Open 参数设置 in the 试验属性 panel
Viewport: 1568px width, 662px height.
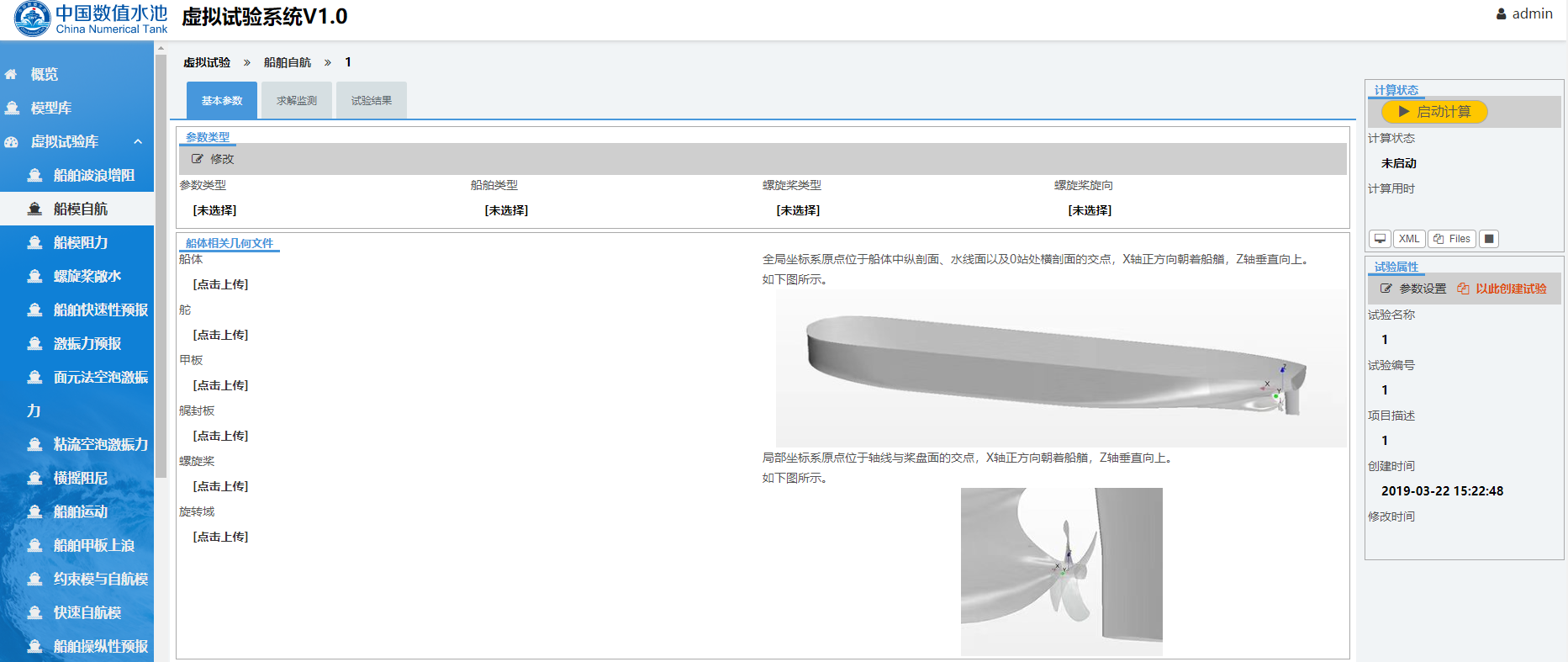coord(1413,289)
